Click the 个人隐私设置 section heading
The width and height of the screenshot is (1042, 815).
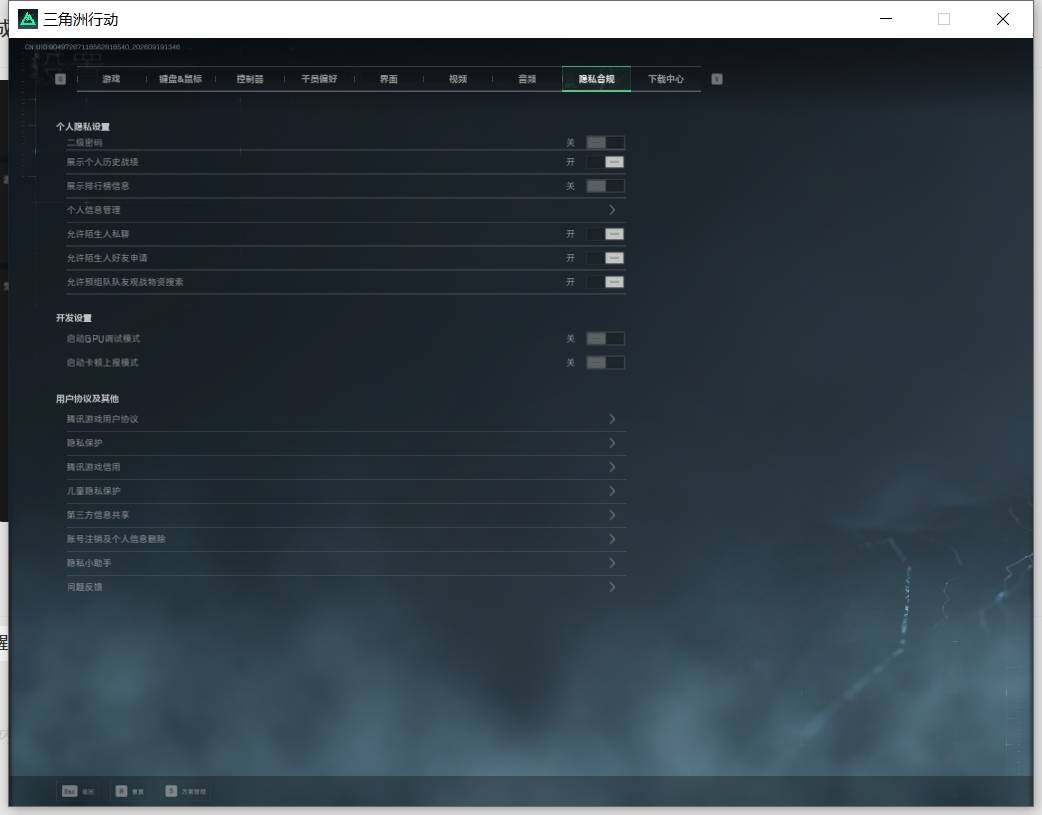(x=83, y=126)
